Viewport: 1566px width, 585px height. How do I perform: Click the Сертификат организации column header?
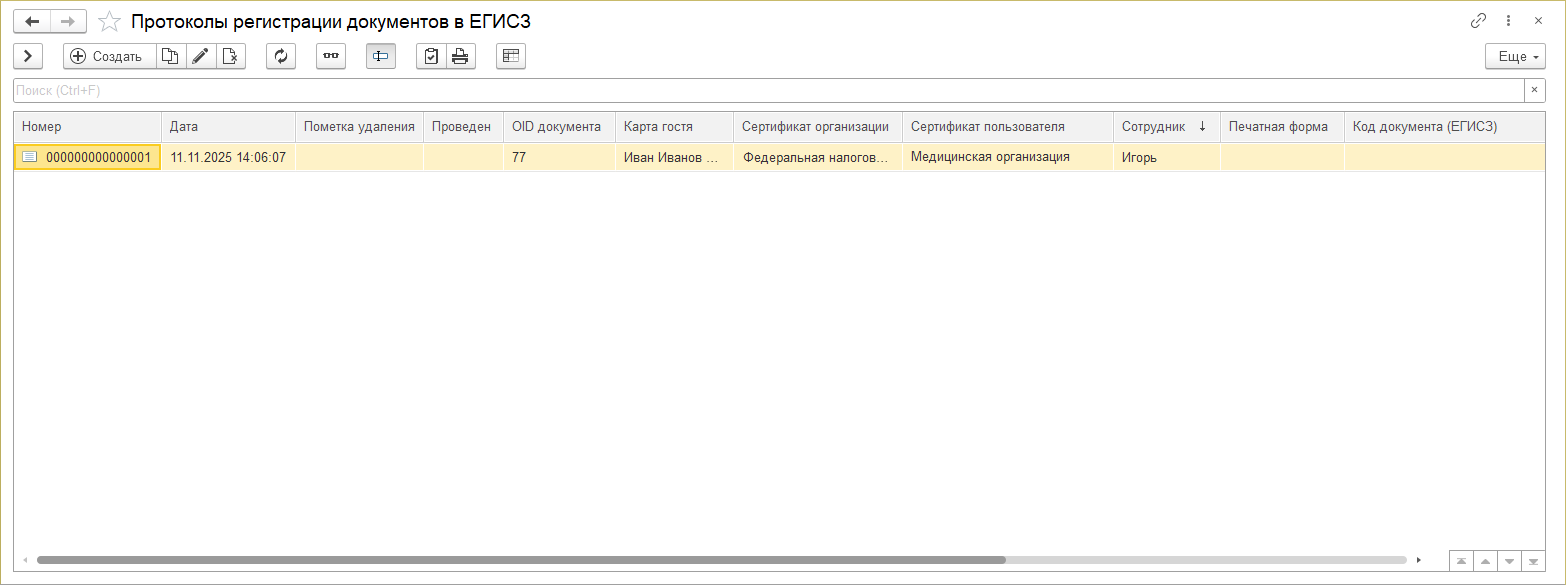point(817,127)
